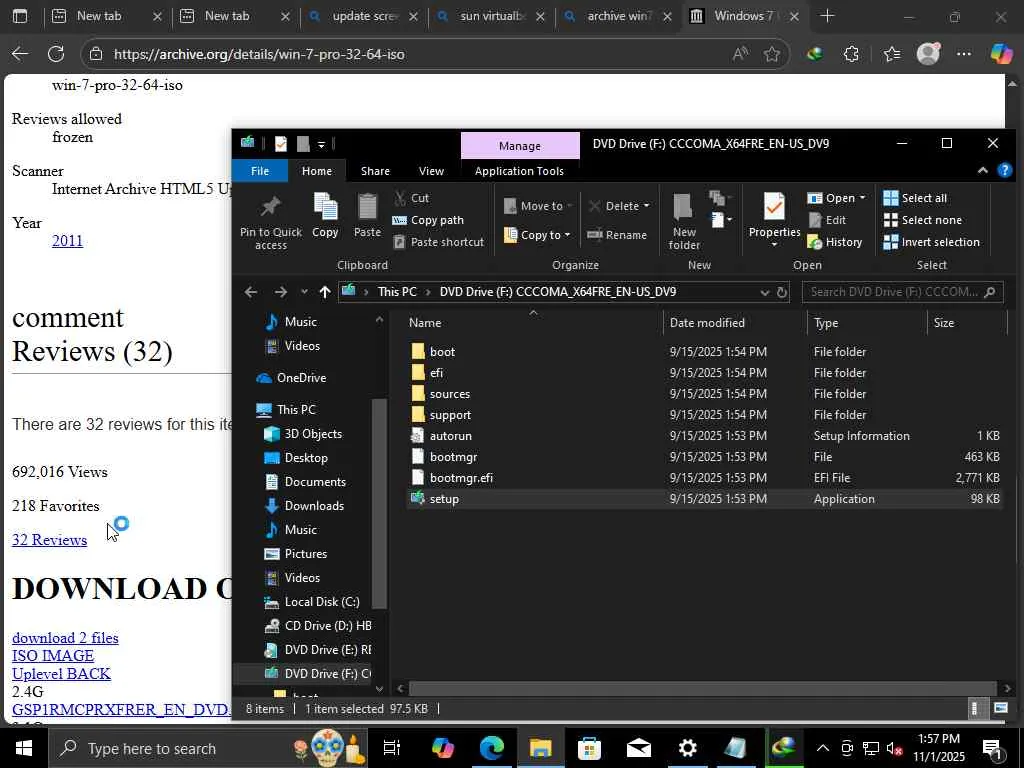Refresh the Edge browser page

[56, 54]
